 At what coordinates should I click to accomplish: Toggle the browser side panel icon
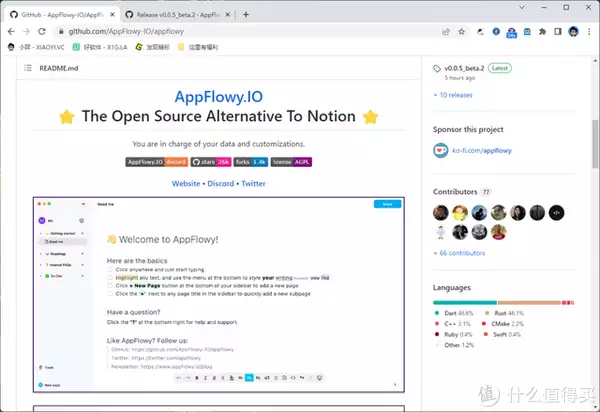click(x=558, y=32)
